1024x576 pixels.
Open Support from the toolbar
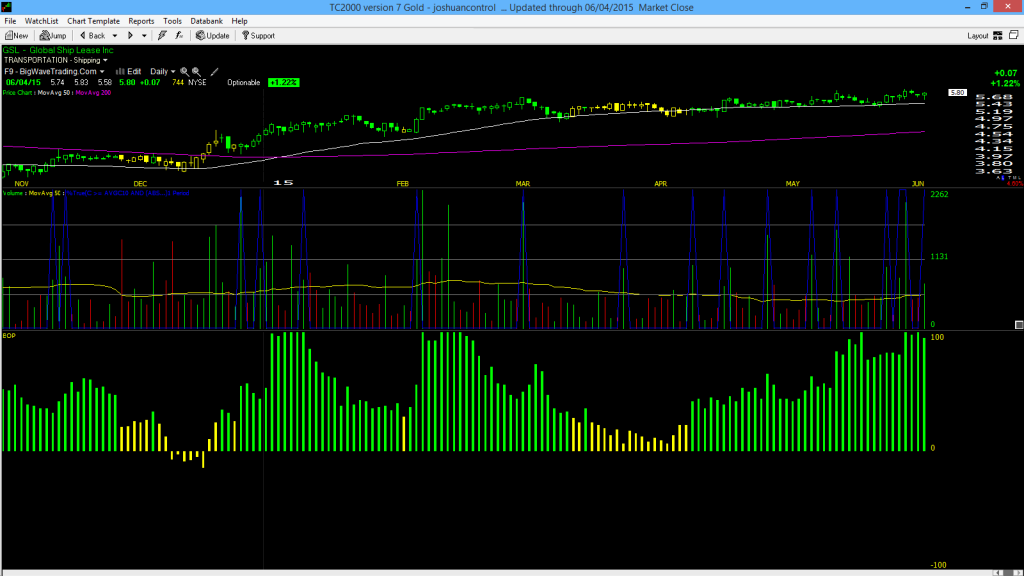[x=259, y=36]
